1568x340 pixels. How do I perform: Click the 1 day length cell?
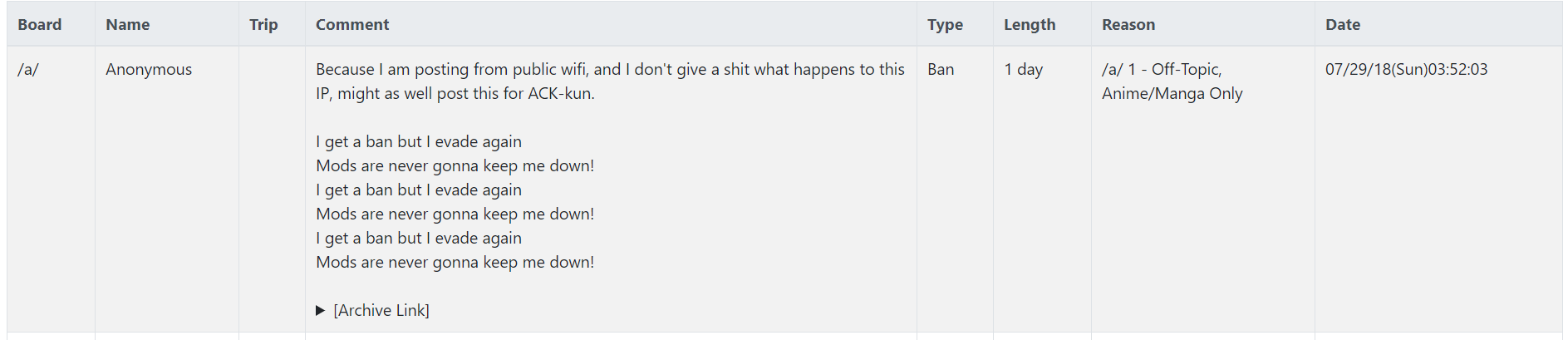click(1023, 69)
